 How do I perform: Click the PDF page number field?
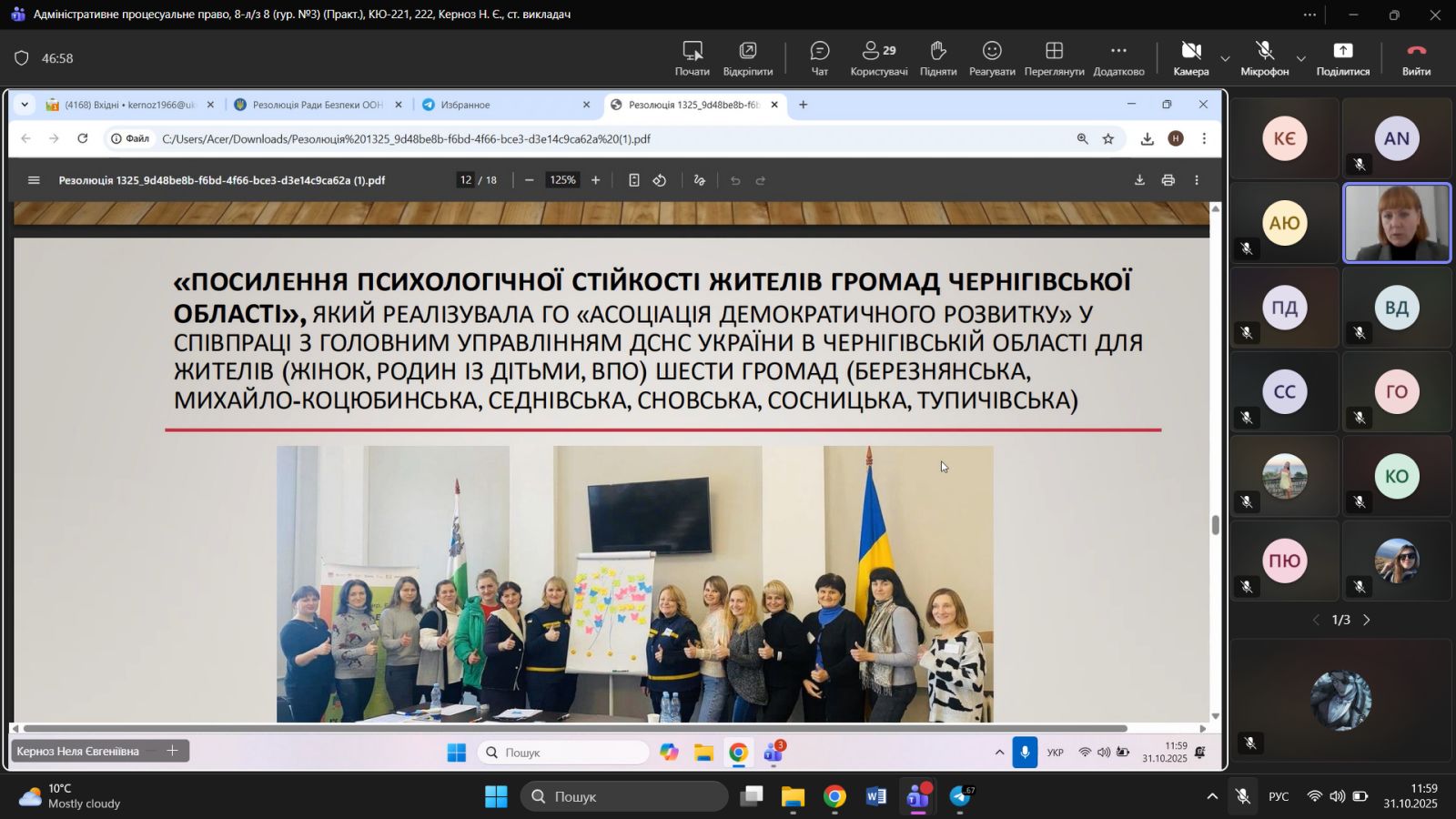click(466, 180)
